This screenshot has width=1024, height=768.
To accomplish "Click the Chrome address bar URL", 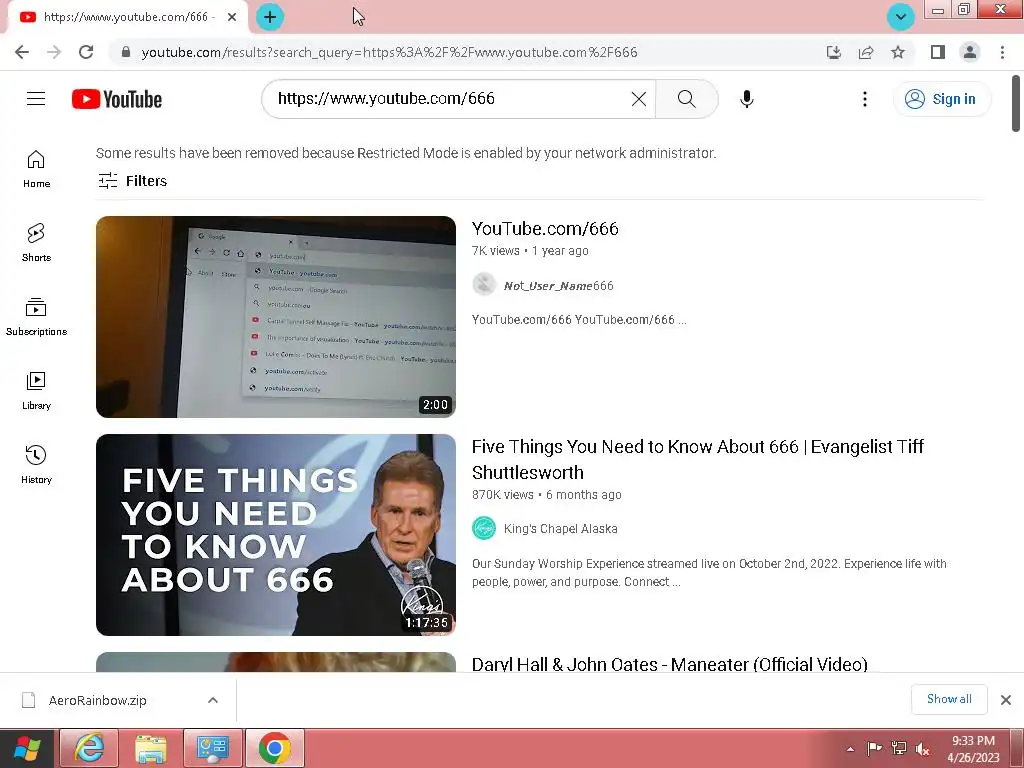I will 389,52.
